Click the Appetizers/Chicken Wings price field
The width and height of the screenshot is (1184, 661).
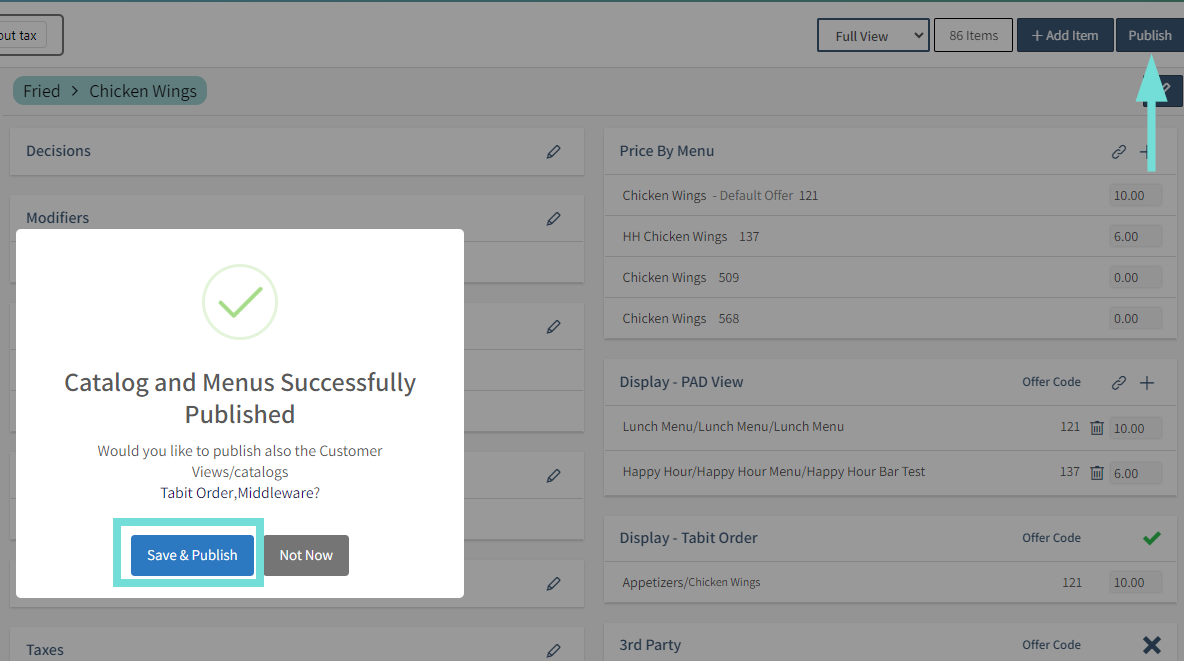point(1135,583)
